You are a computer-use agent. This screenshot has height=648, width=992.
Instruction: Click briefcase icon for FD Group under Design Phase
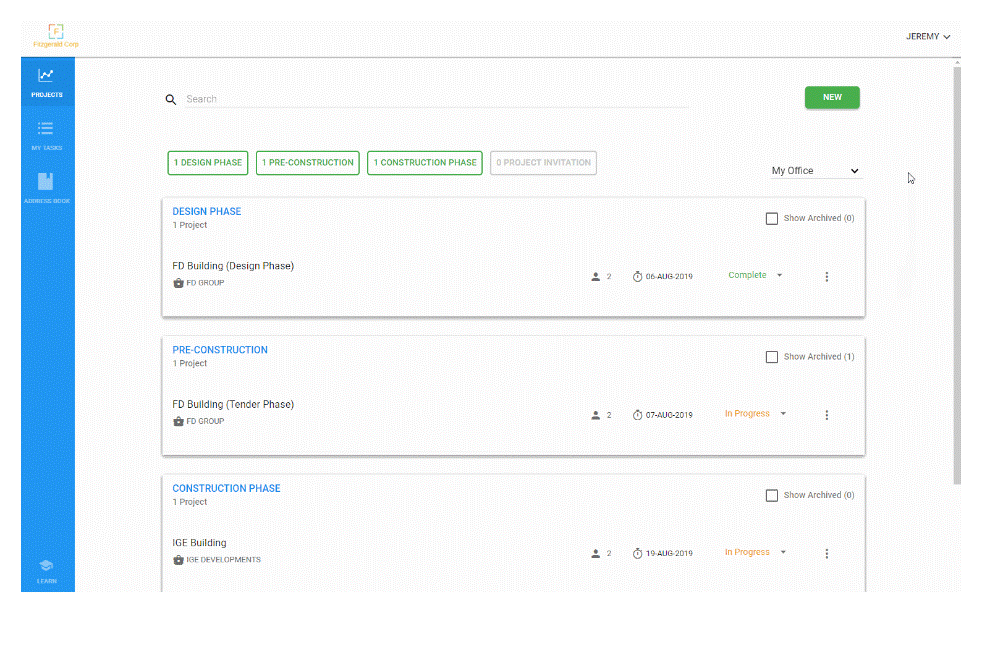point(178,283)
